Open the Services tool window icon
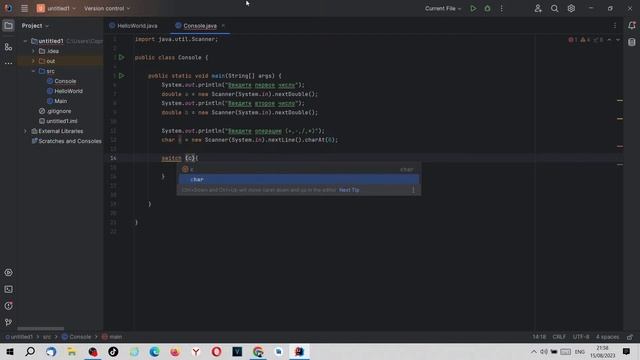Screen dimensions: 640x360 (8, 273)
